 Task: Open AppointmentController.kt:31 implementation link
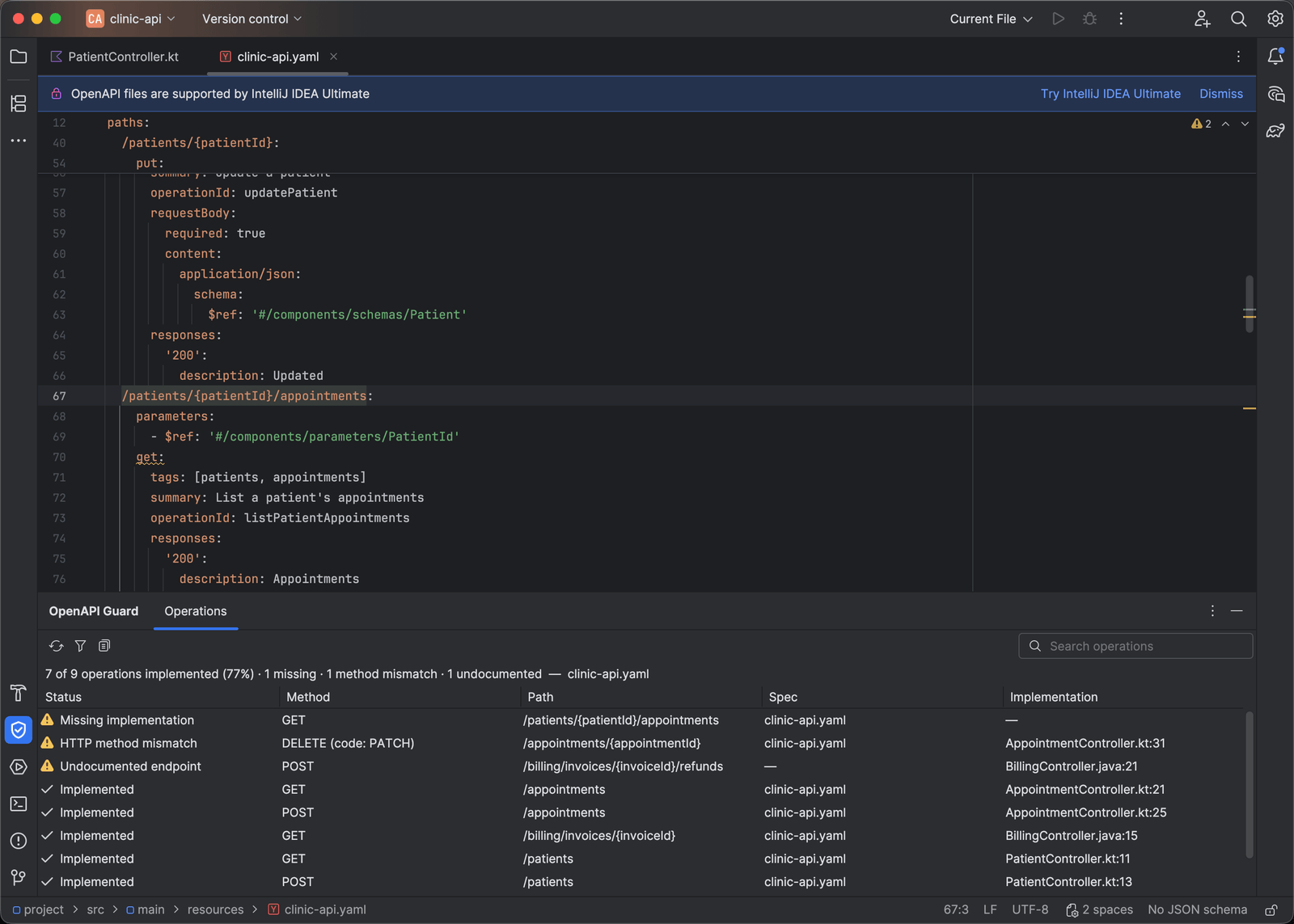1085,744
